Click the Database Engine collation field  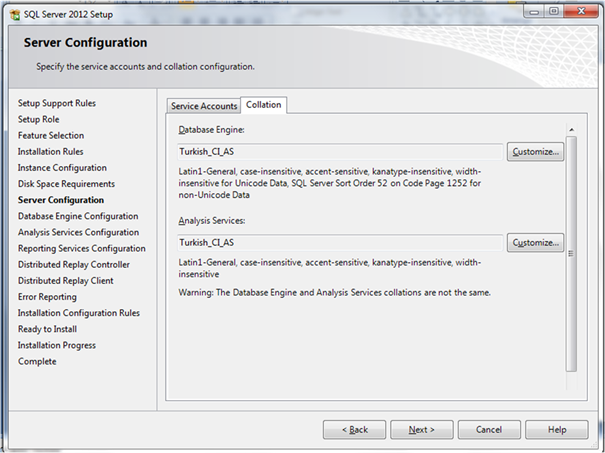tap(340, 152)
